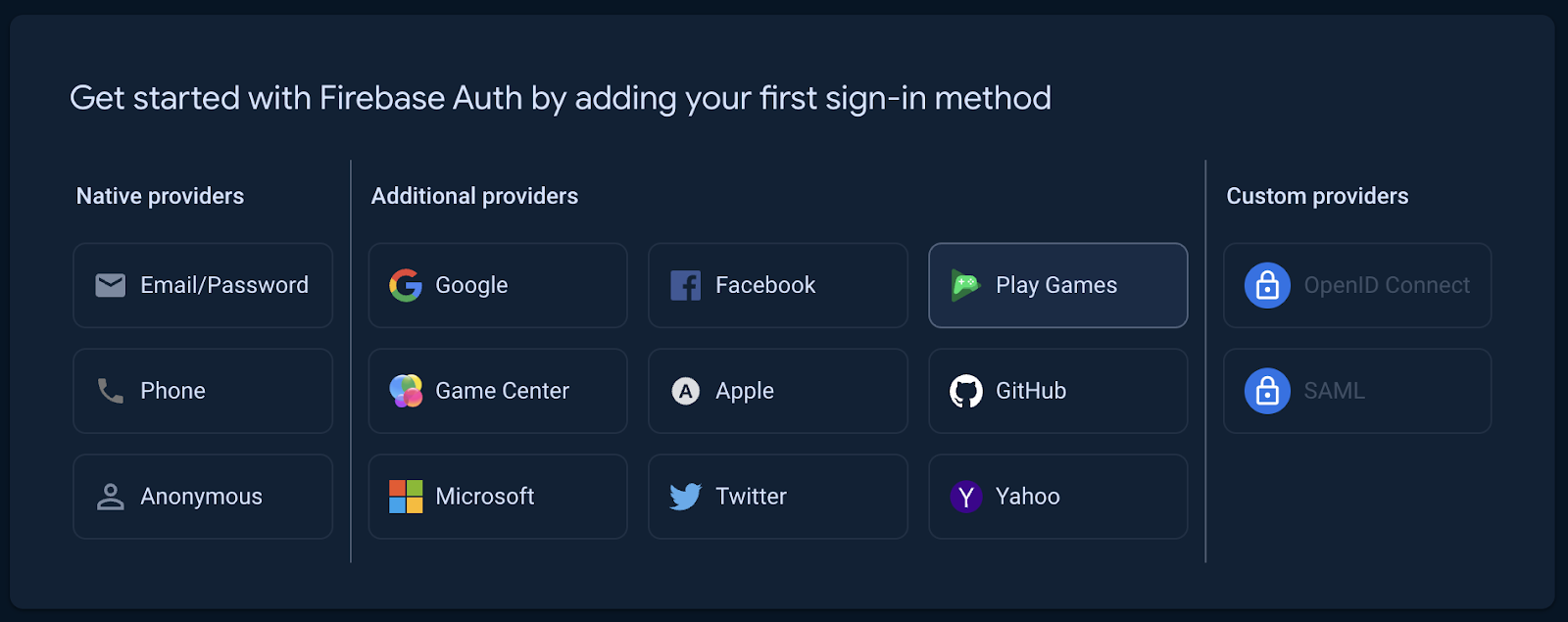Click the Facebook logo icon

(686, 285)
